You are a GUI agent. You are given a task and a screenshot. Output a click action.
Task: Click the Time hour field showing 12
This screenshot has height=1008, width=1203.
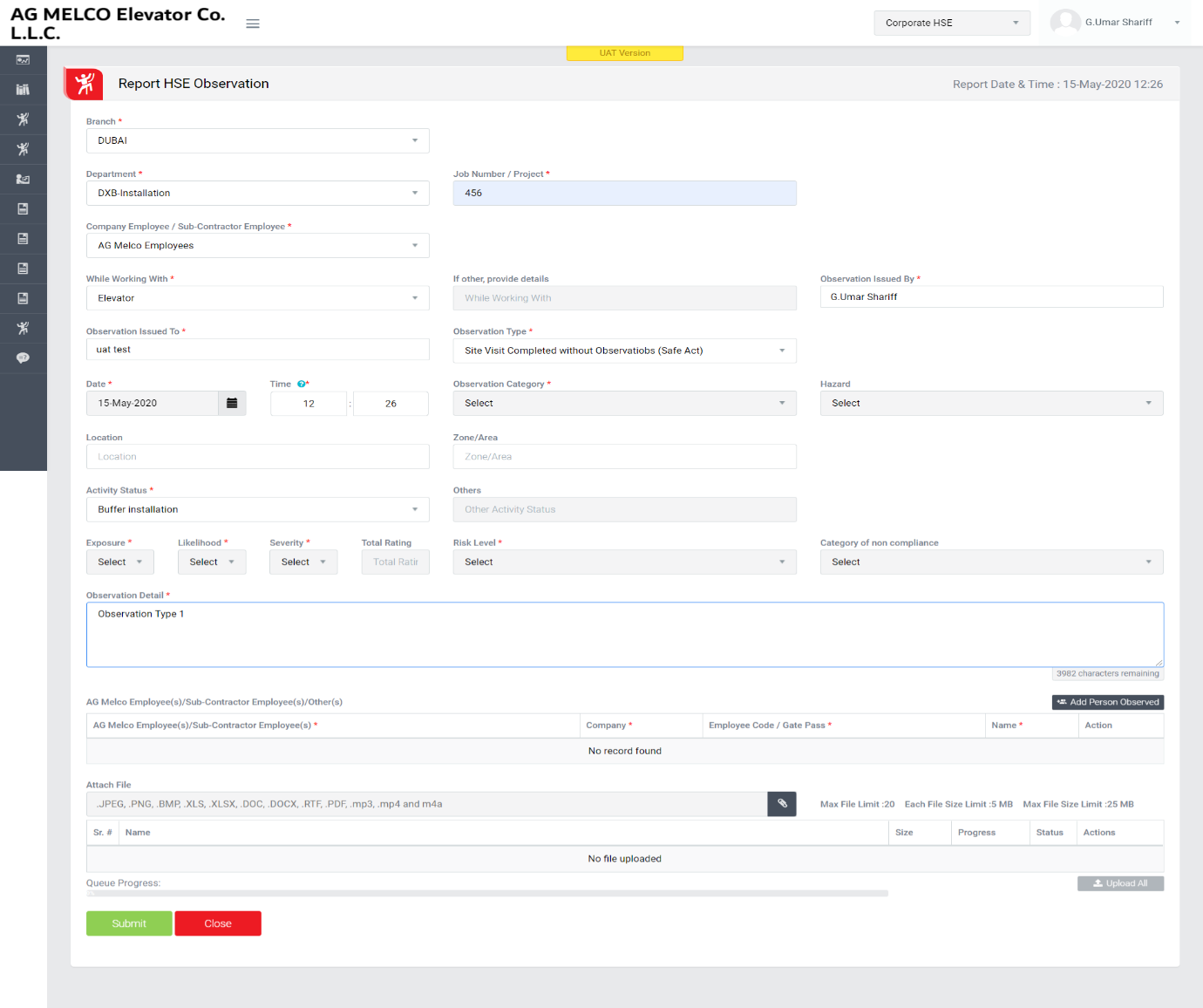[x=309, y=403]
